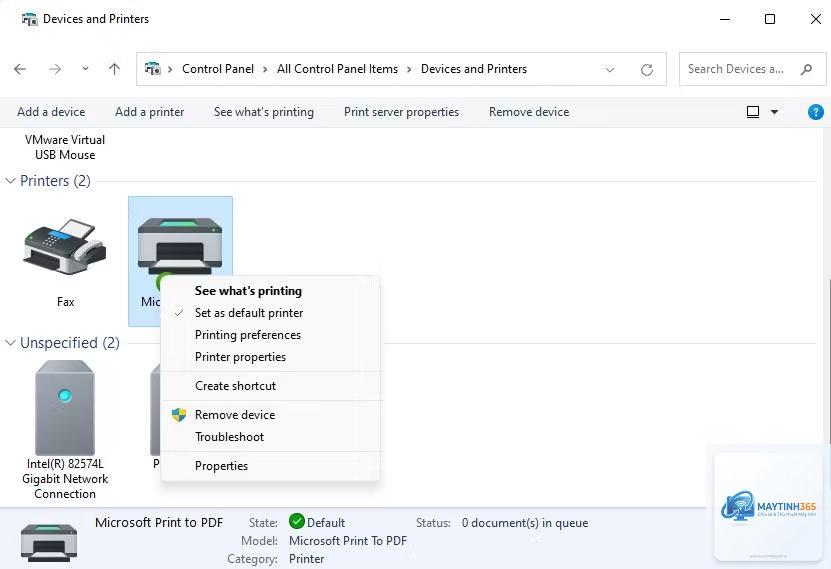The width and height of the screenshot is (831, 569).
Task: Open Printing preferences from context menu
Action: [x=247, y=335]
